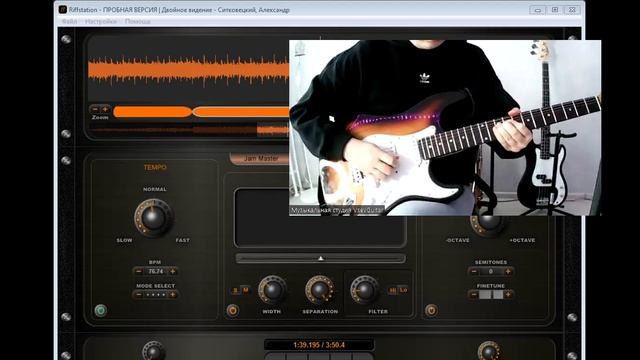640x360 pixels.
Task: Click the +OCTAVE label
Action: tap(522, 240)
